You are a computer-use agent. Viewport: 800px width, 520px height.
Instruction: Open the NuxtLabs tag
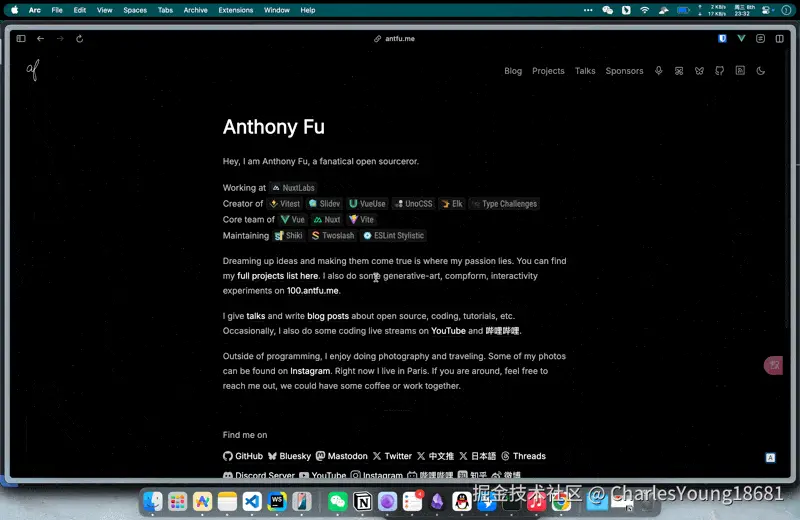point(293,188)
